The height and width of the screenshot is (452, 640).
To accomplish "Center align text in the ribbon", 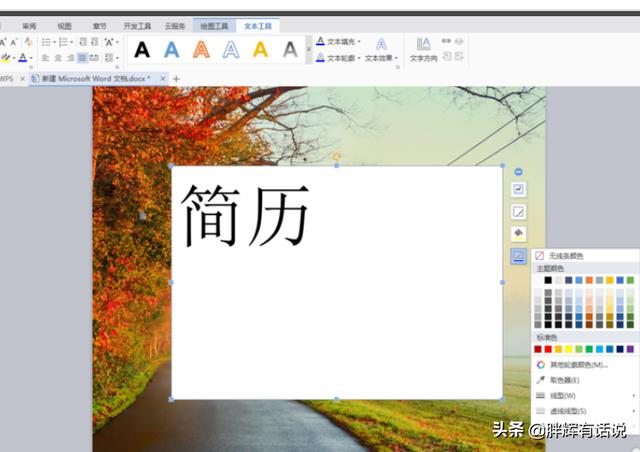I will (x=58, y=58).
